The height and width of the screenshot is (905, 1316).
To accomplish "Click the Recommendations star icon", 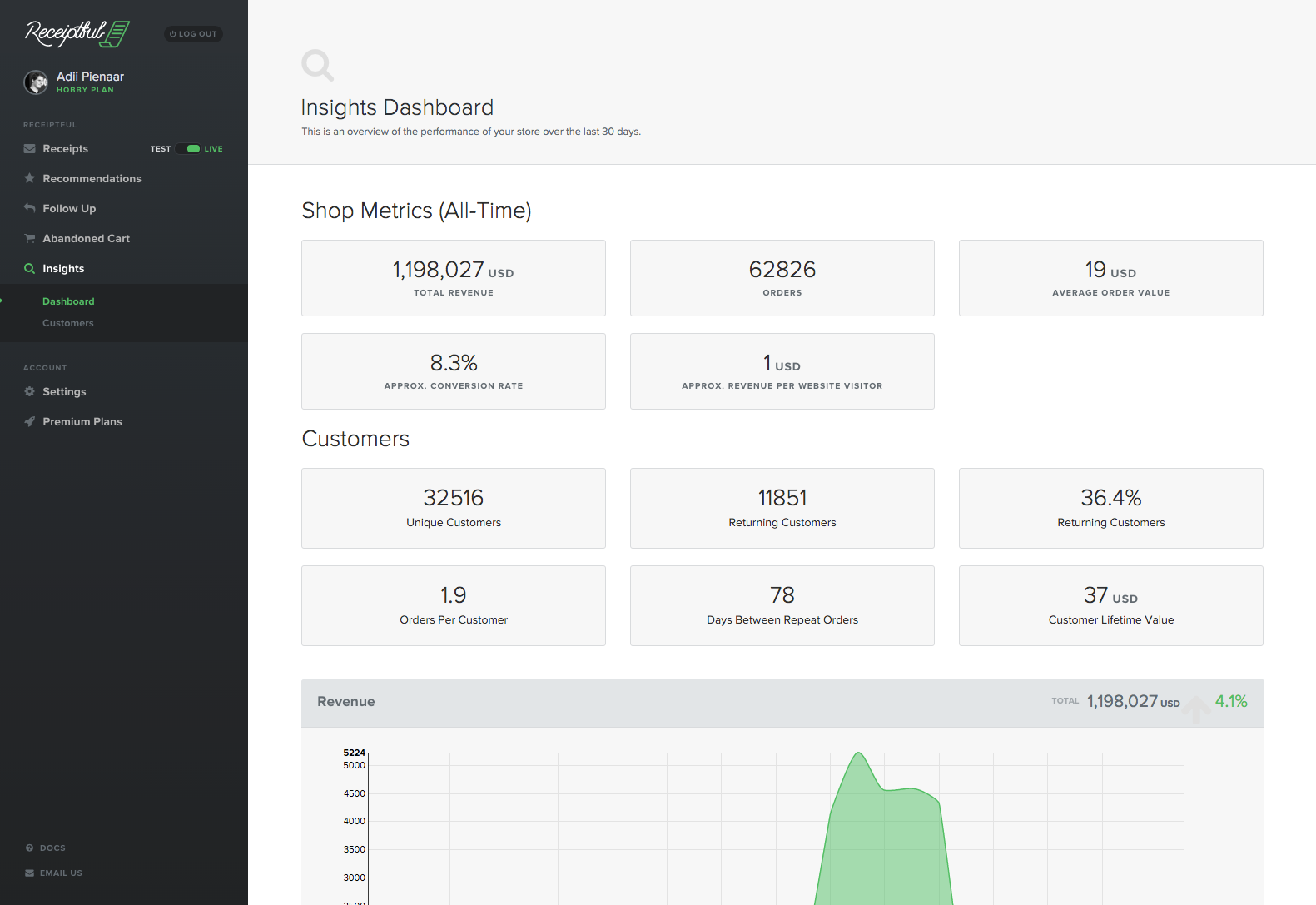I will coord(29,178).
